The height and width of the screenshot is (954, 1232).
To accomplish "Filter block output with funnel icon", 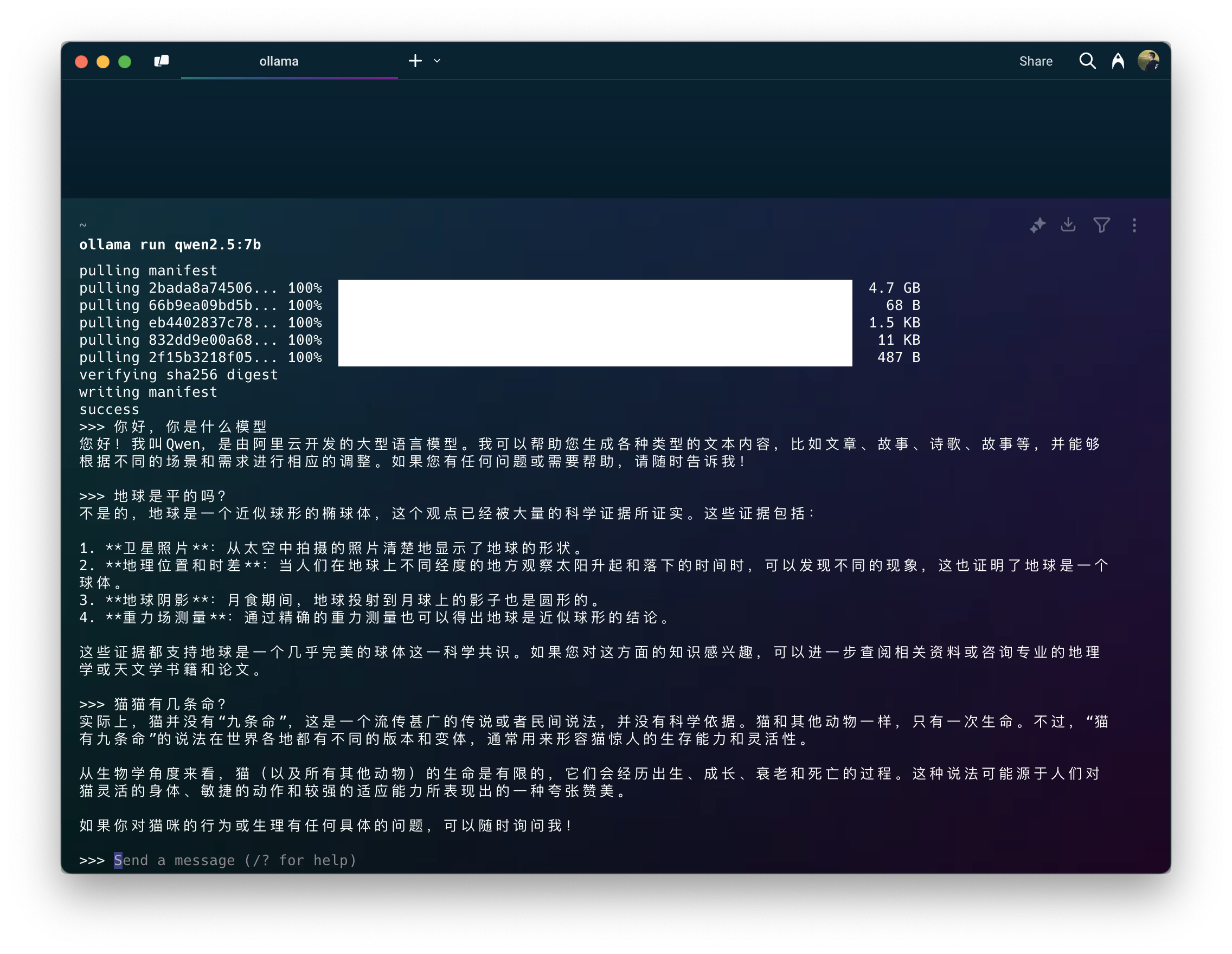I will (1102, 225).
